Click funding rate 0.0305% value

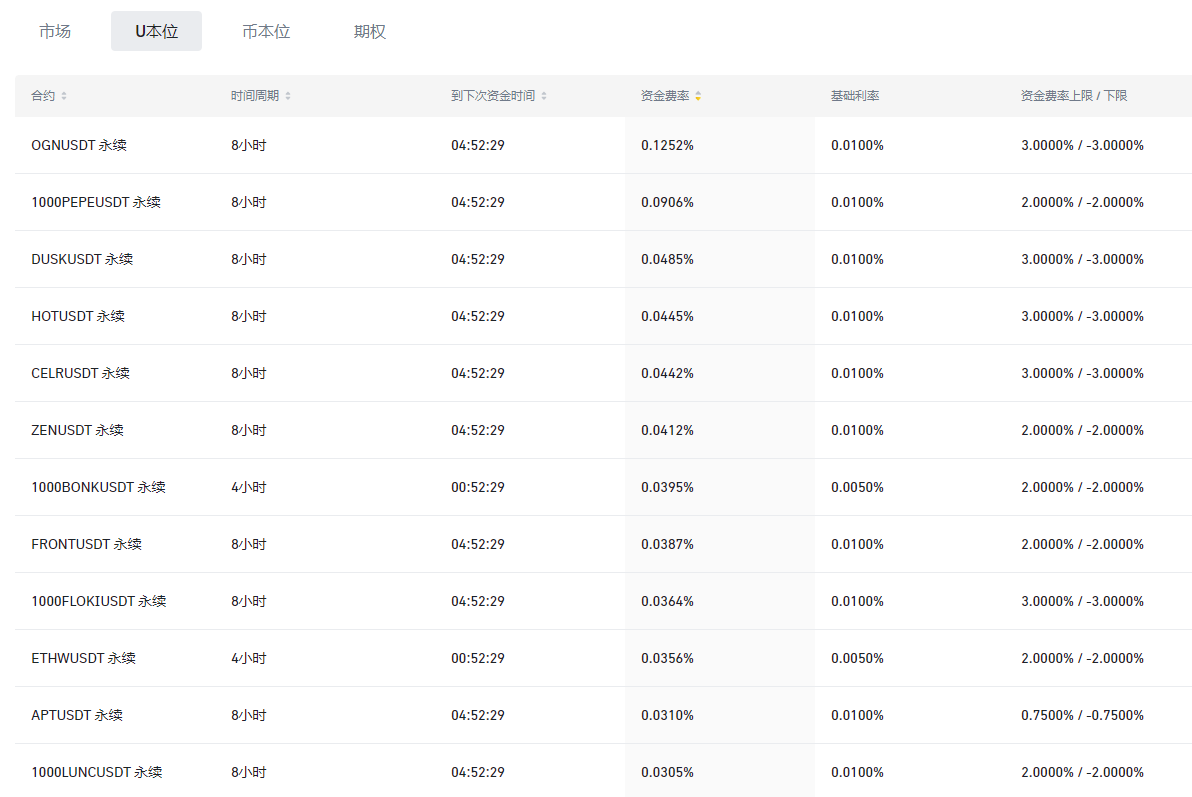pyautogui.click(x=667, y=773)
